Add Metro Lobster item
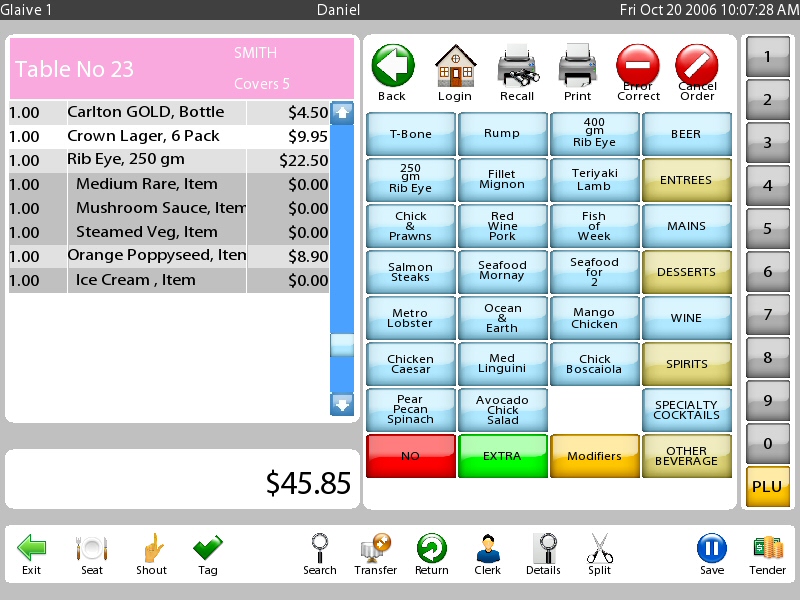Viewport: 800px width, 600px height. click(x=411, y=318)
